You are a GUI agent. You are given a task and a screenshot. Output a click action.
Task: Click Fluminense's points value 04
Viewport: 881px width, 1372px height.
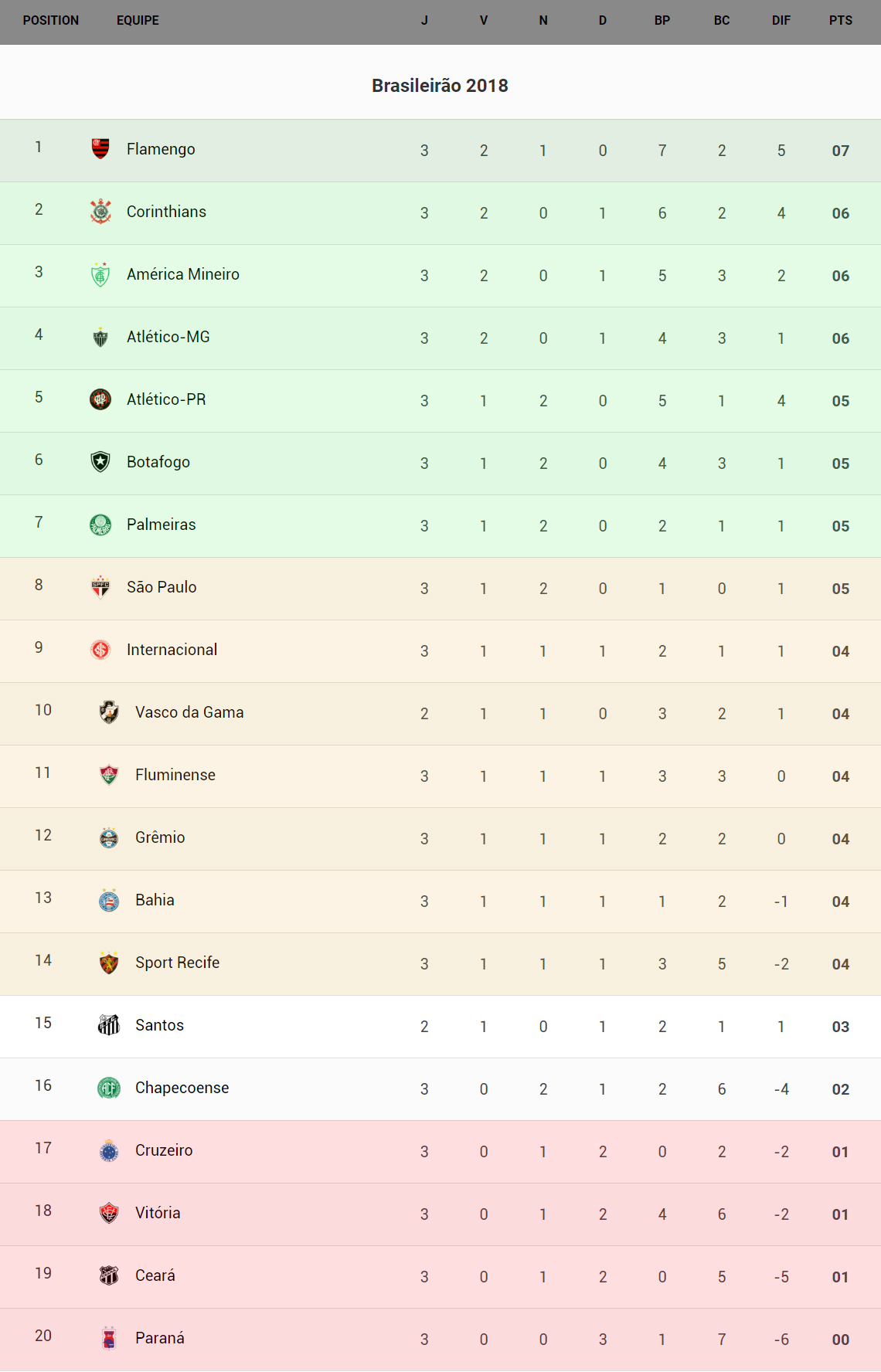pyautogui.click(x=840, y=776)
